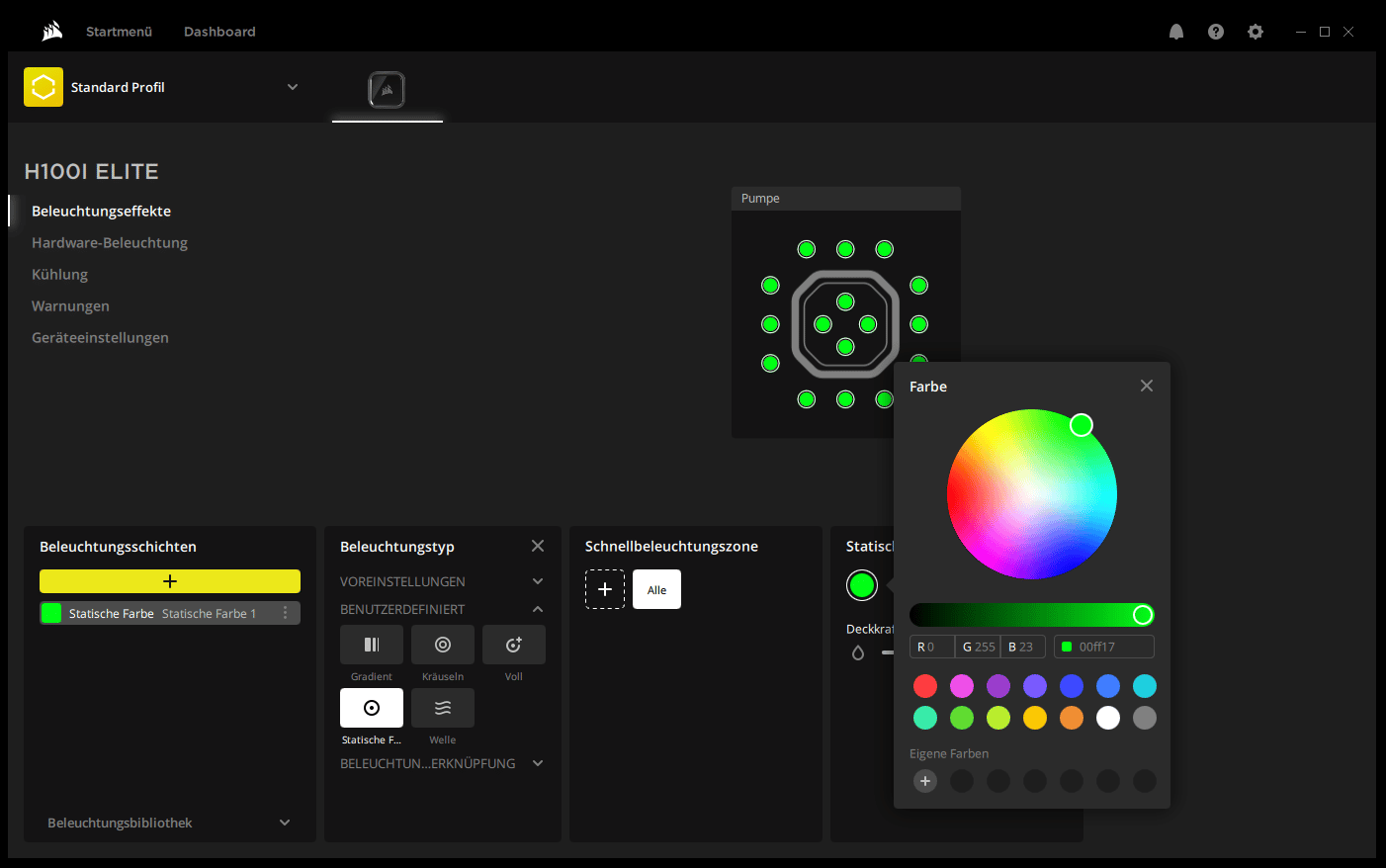
Task: Add new lighting layer with yellow plus
Action: coord(169,581)
